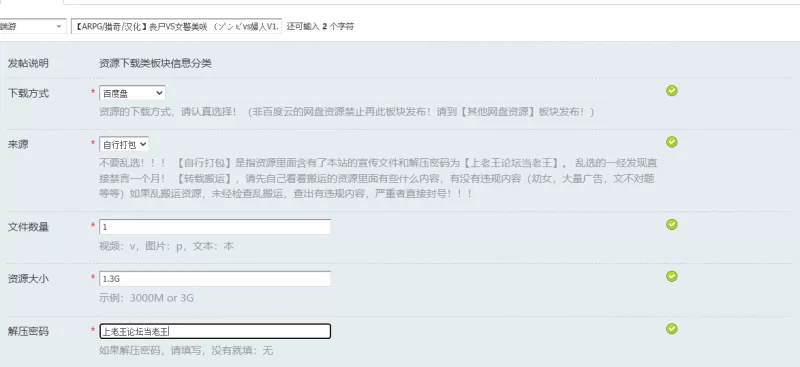Click the 文件数量 input field

215,227
